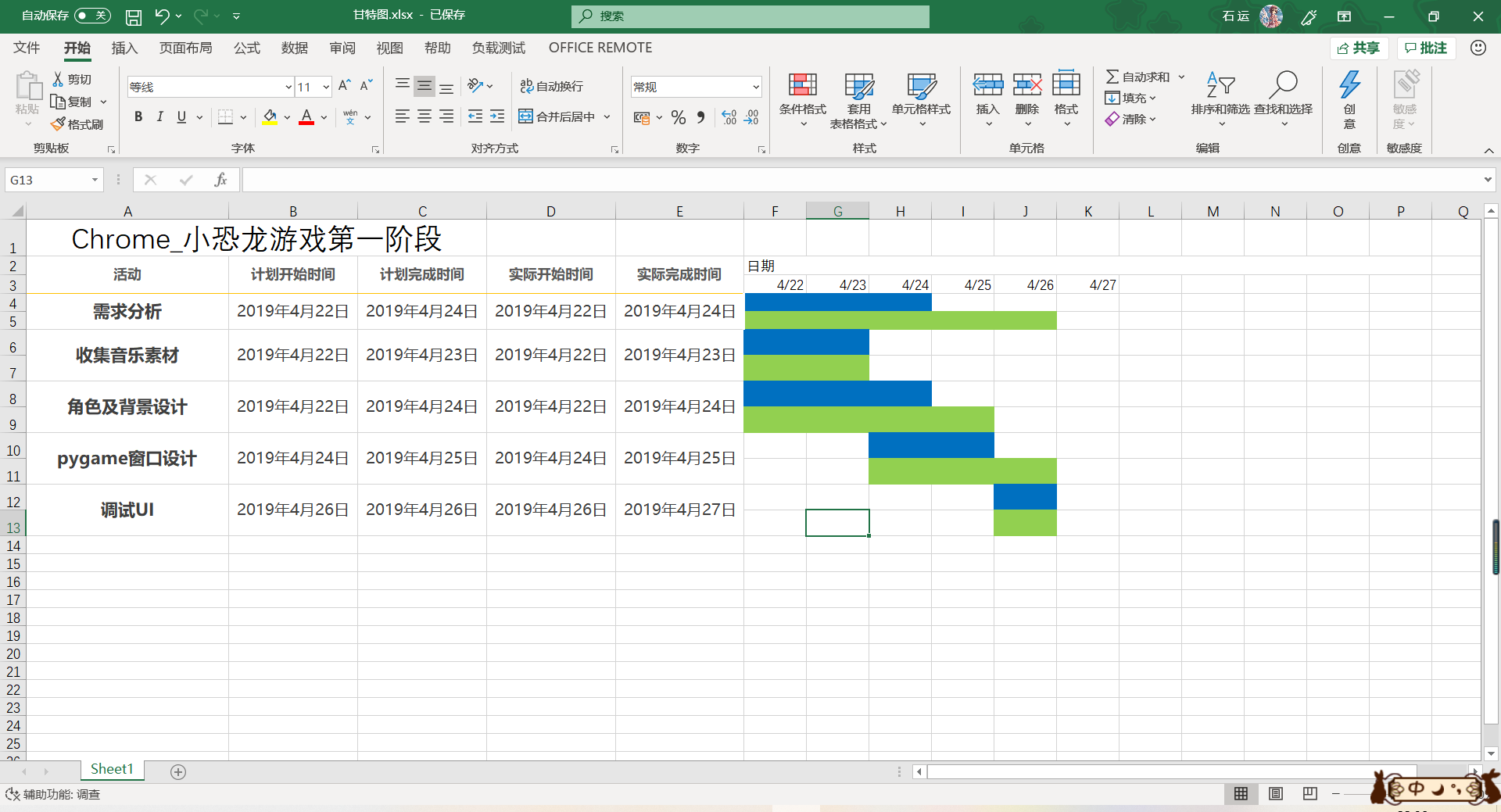The height and width of the screenshot is (812, 1501).
Task: Expand the Name Box dropdown
Action: point(95,180)
